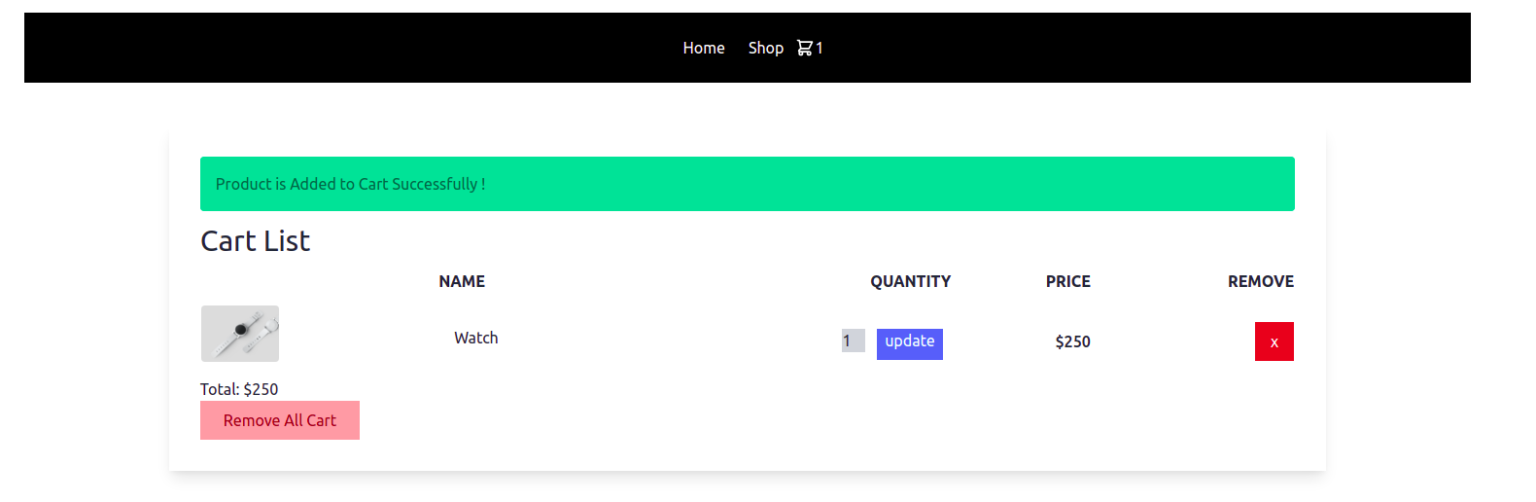Select the REMOVE column header
This screenshot has width=1536, height=502.
pyautogui.click(x=1261, y=282)
